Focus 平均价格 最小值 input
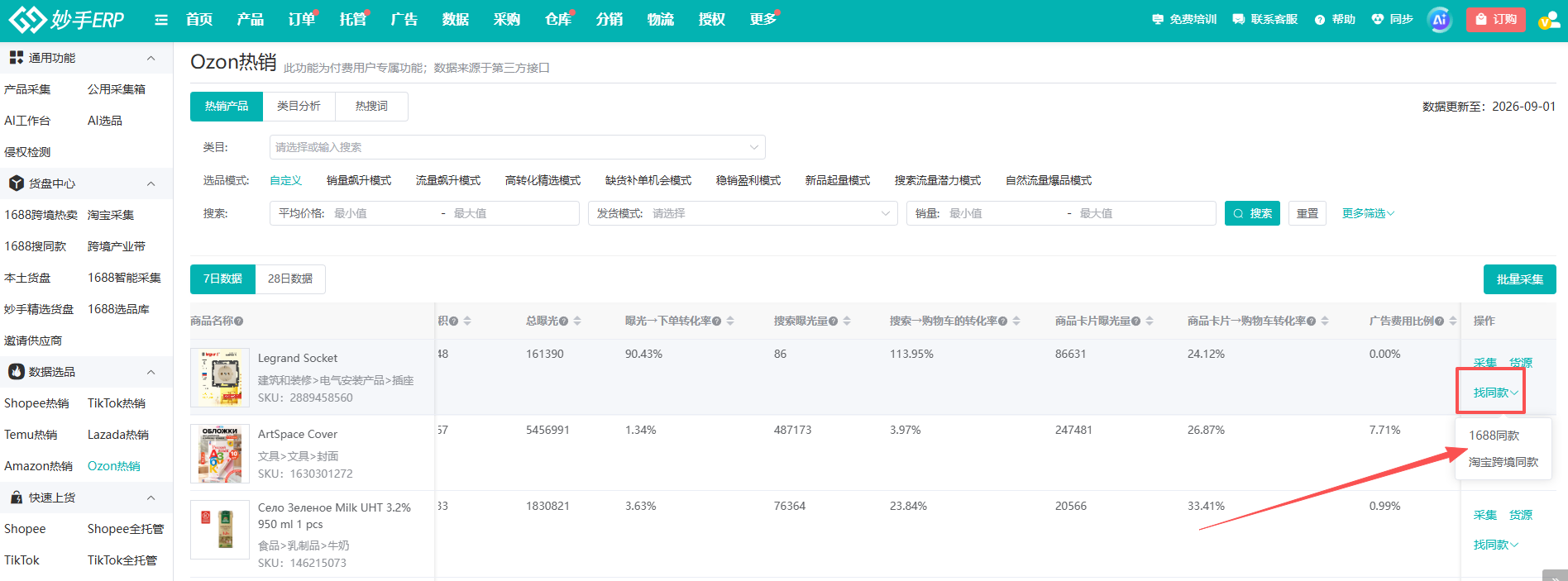Screen dimensions: 1568x581 pos(382,213)
